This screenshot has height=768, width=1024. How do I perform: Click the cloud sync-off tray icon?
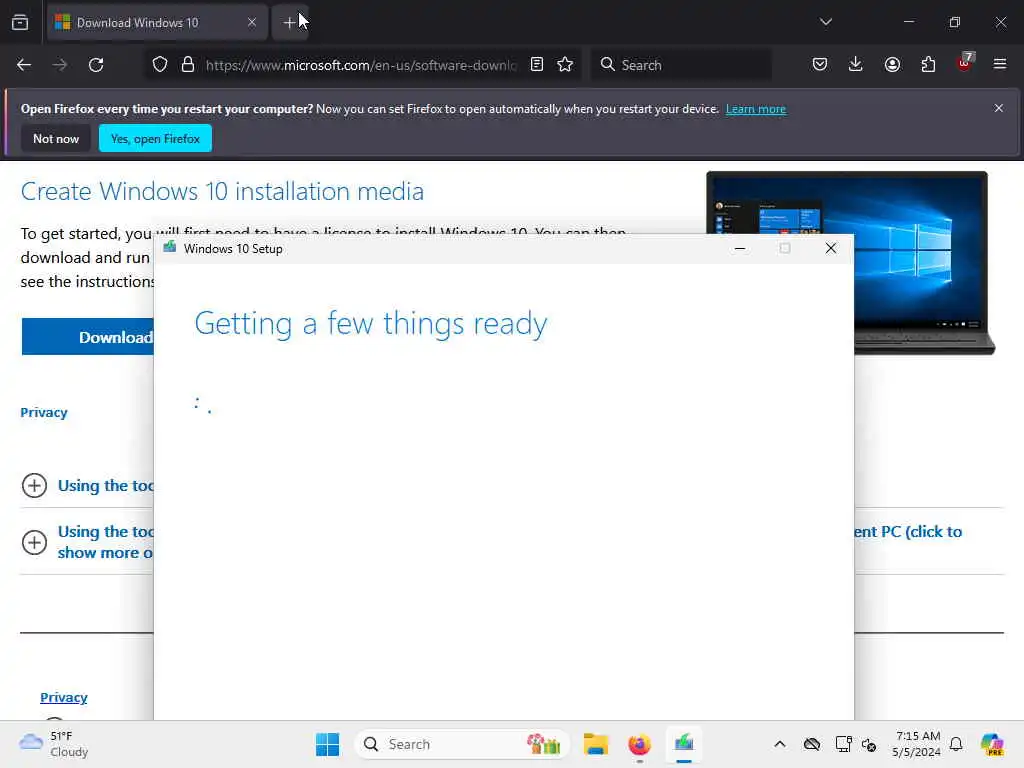click(x=812, y=744)
